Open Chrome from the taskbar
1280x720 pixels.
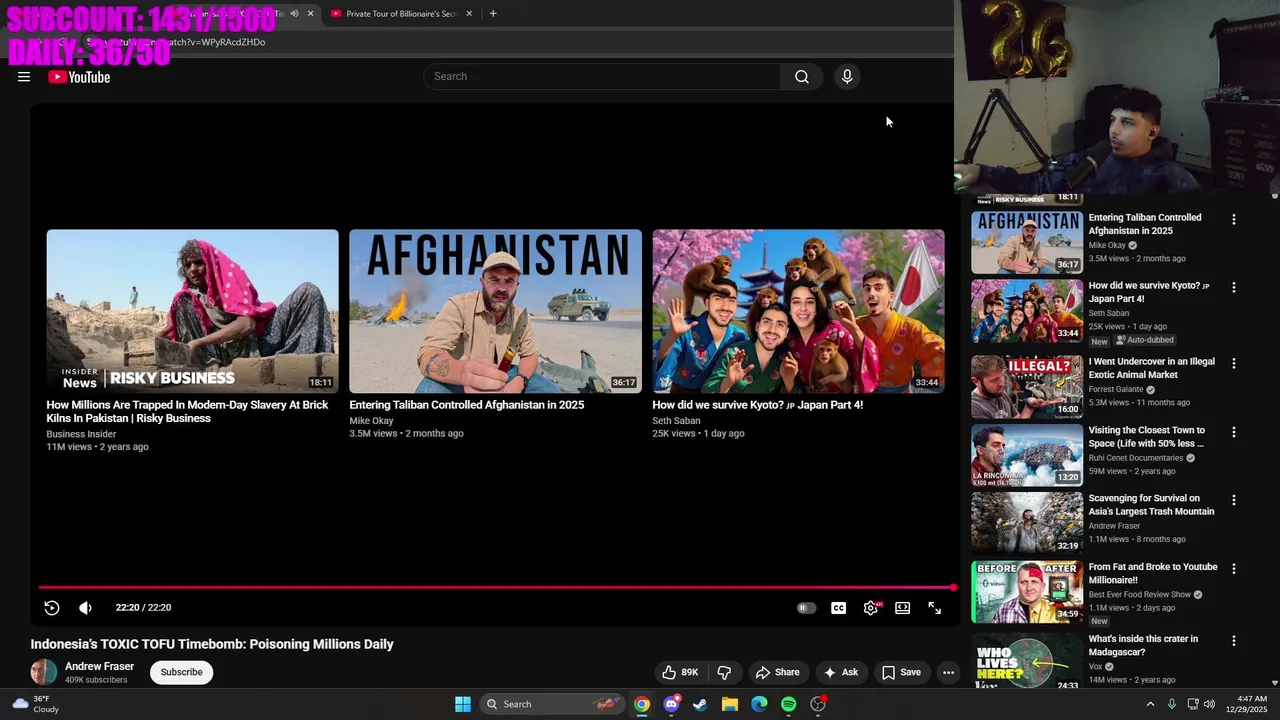642,704
